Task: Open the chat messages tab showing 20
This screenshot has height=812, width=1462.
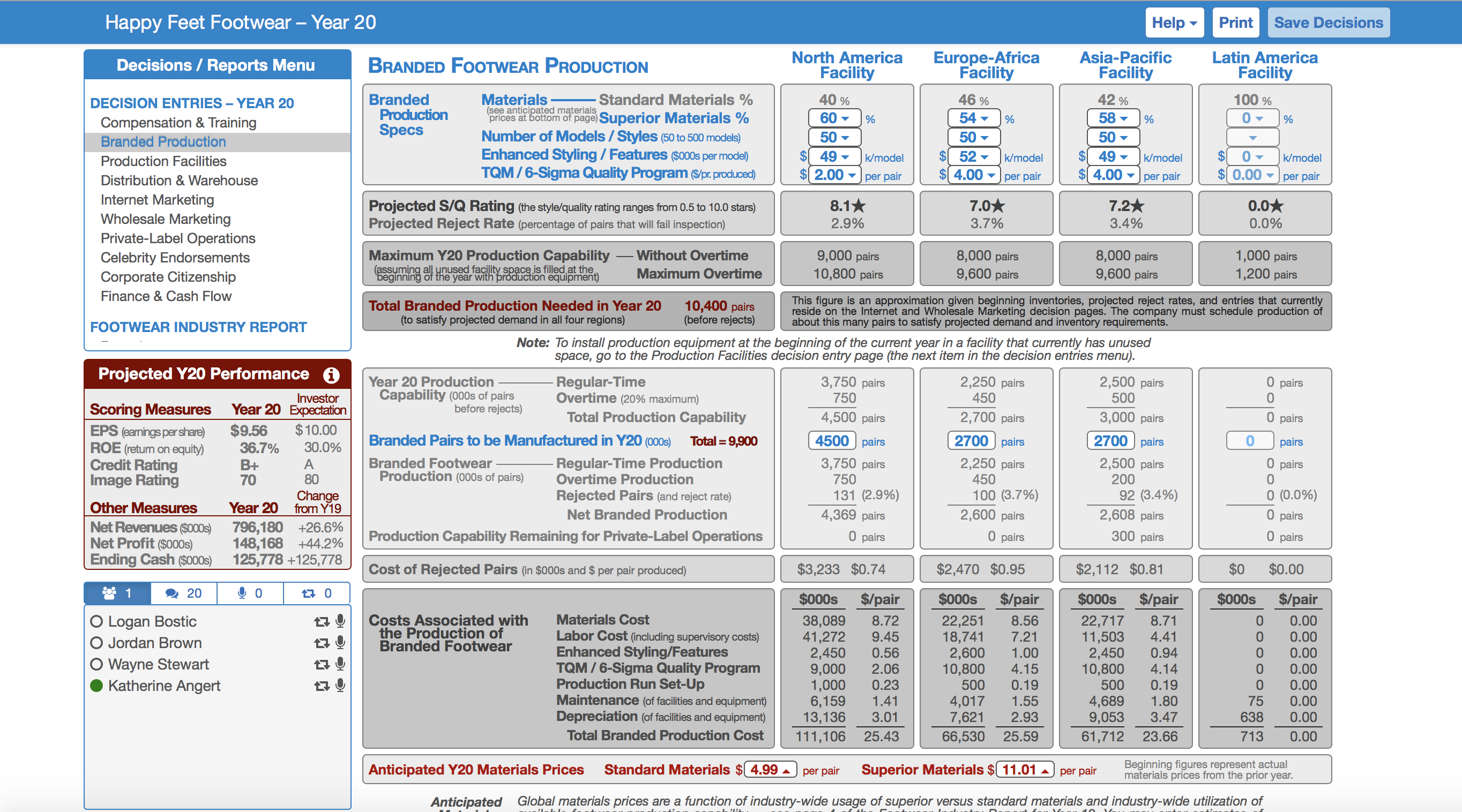Action: point(183,593)
